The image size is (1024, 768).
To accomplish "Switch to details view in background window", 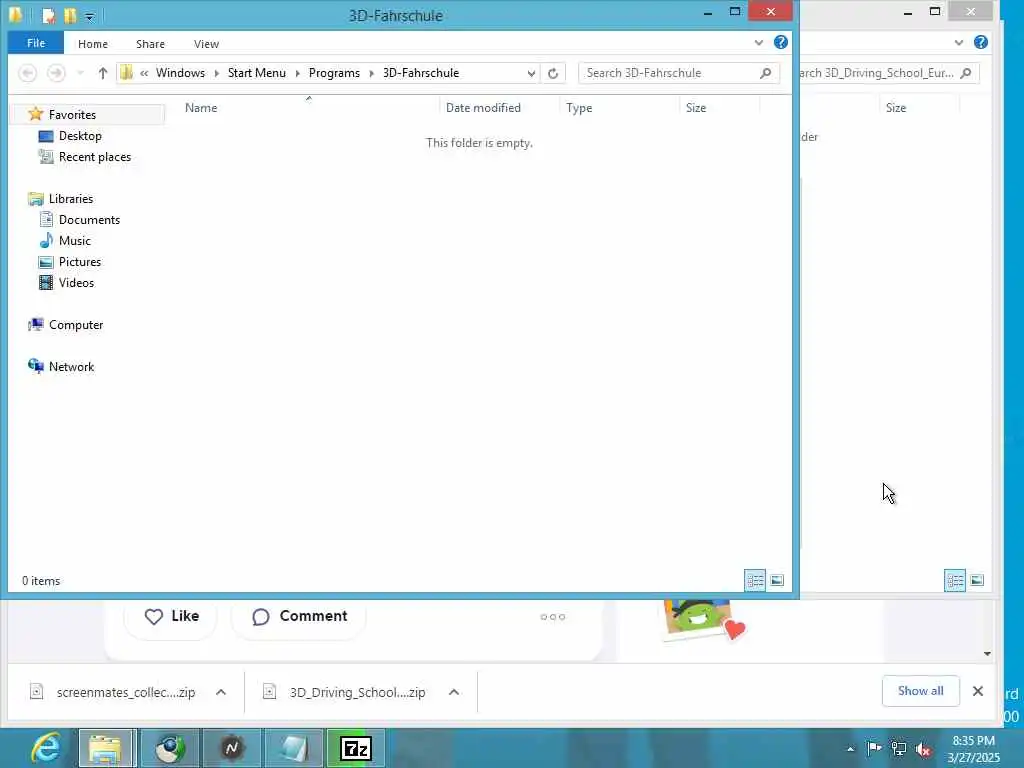I will [x=955, y=581].
